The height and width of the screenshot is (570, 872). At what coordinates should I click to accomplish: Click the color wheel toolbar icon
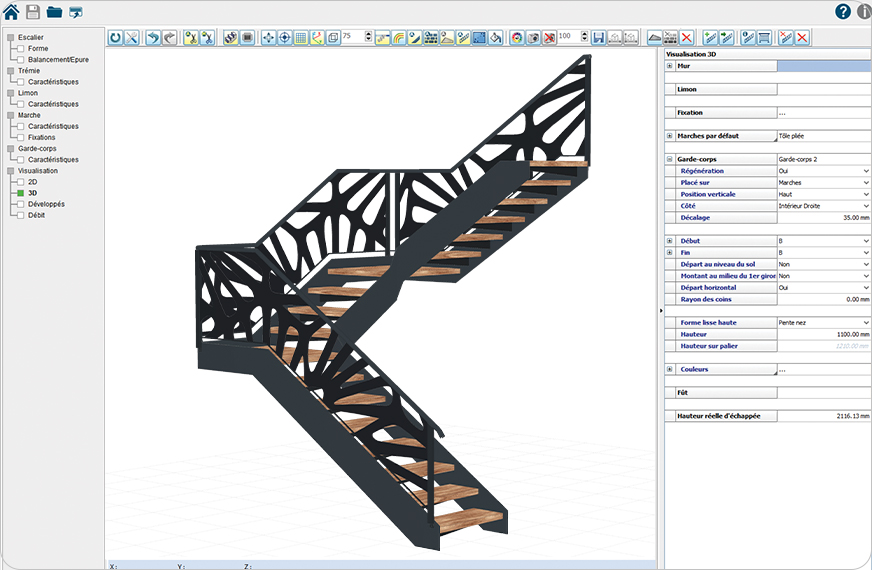pyautogui.click(x=516, y=37)
